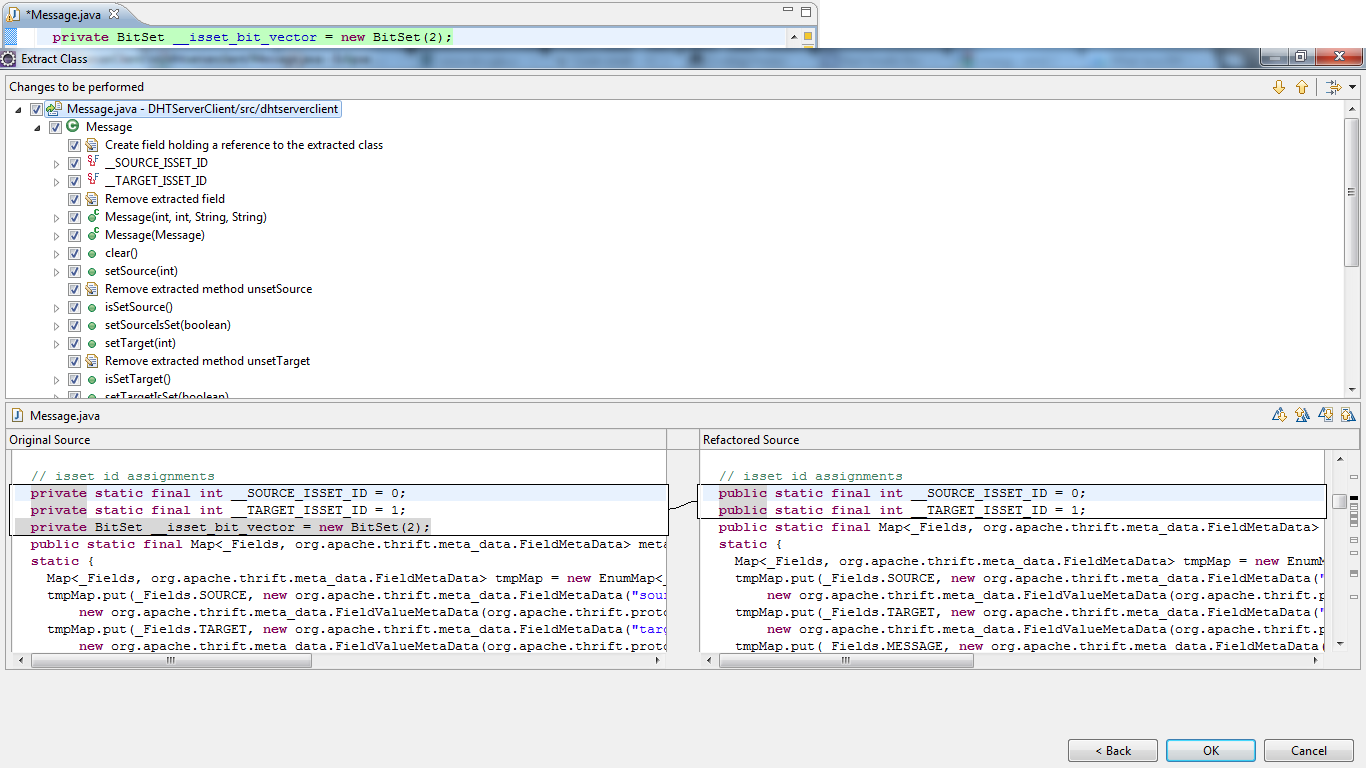Uncheck Remove extracted method unsetSource
Viewport: 1366px width, 768px height.
pos(74,288)
